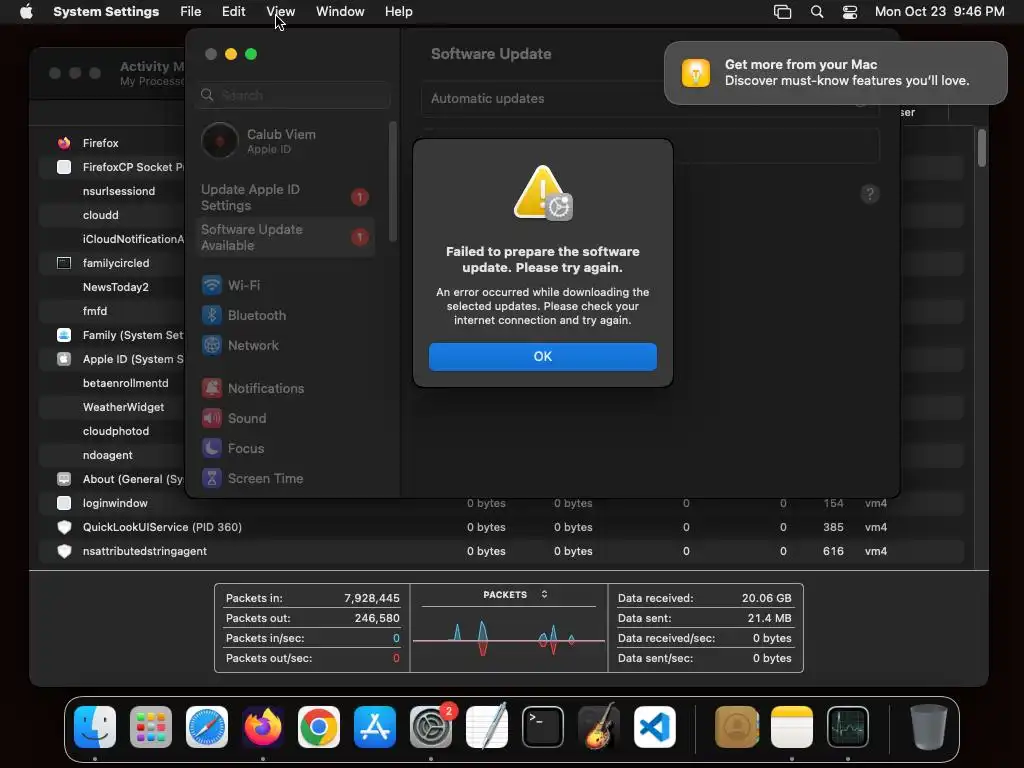Select cloudphotod process row
The image size is (1024, 768).
pyautogui.click(x=116, y=432)
